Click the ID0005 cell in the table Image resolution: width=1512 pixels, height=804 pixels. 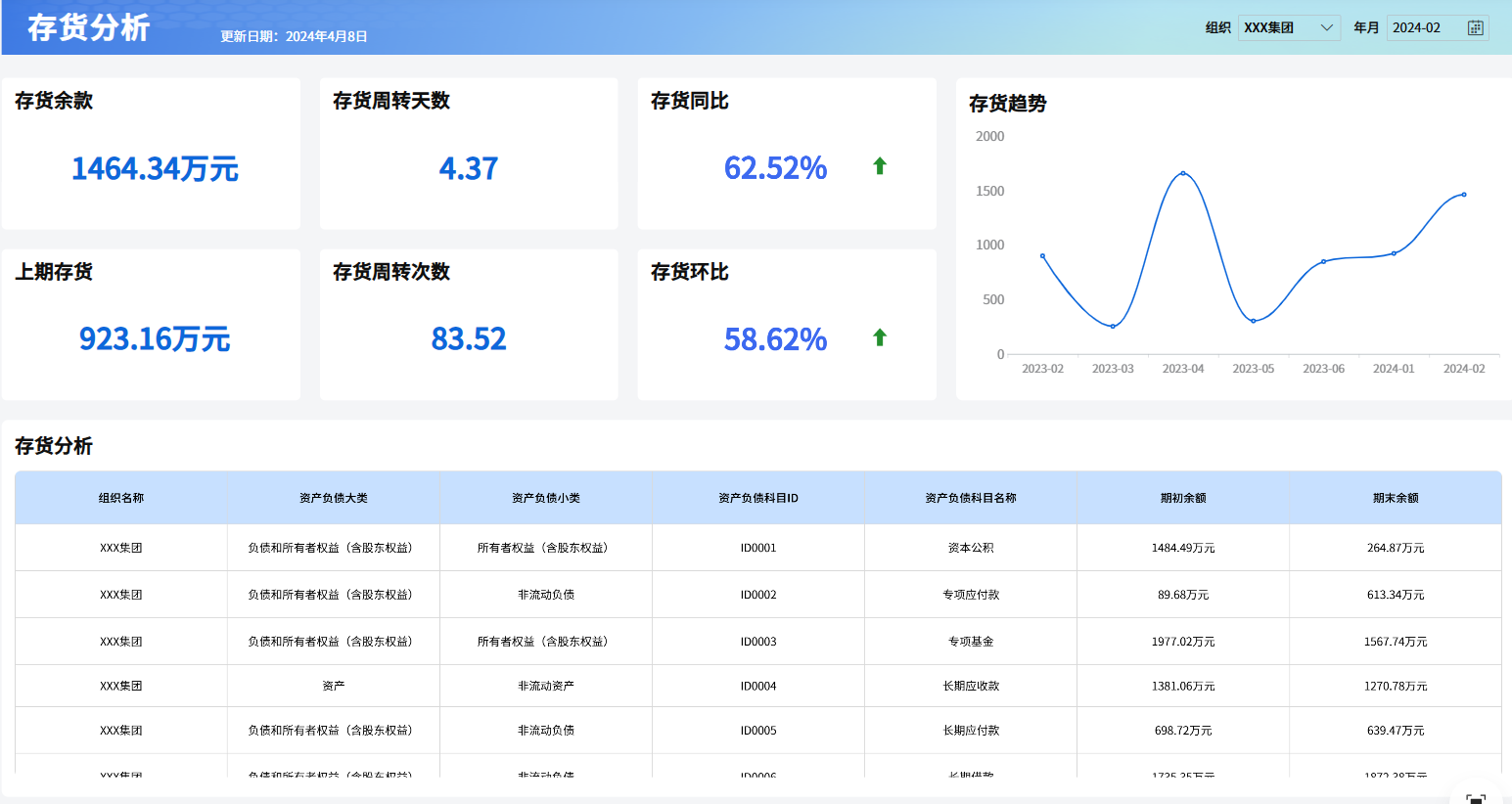click(758, 731)
